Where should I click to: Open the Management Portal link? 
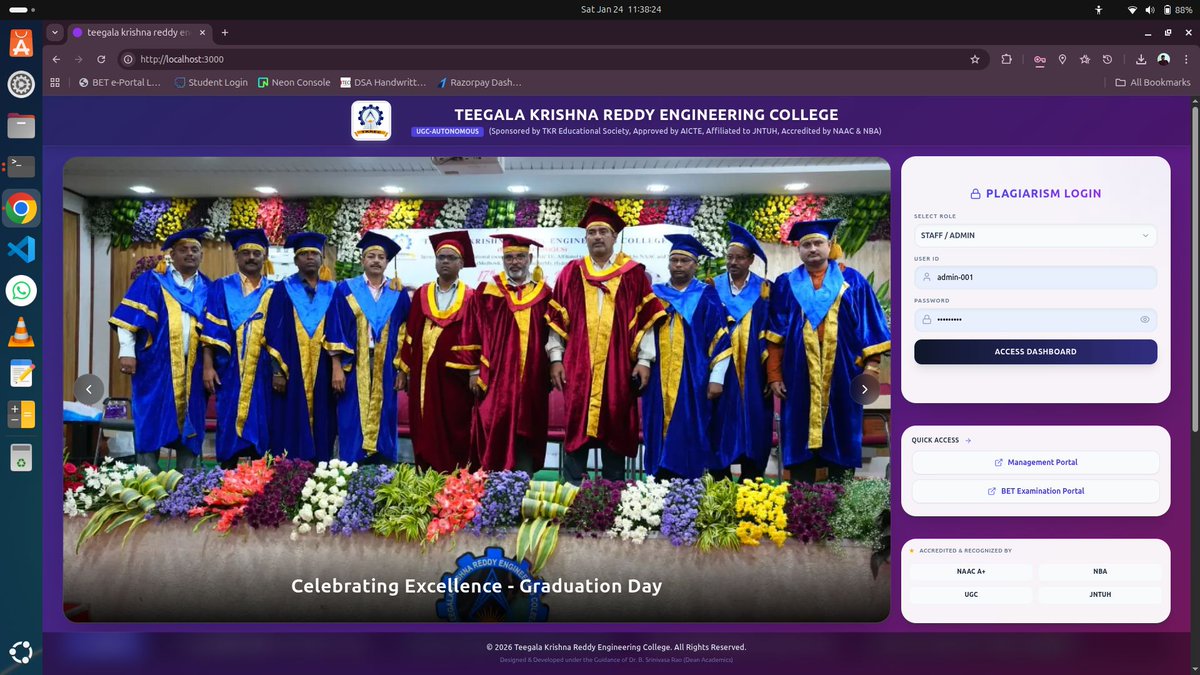point(1035,462)
